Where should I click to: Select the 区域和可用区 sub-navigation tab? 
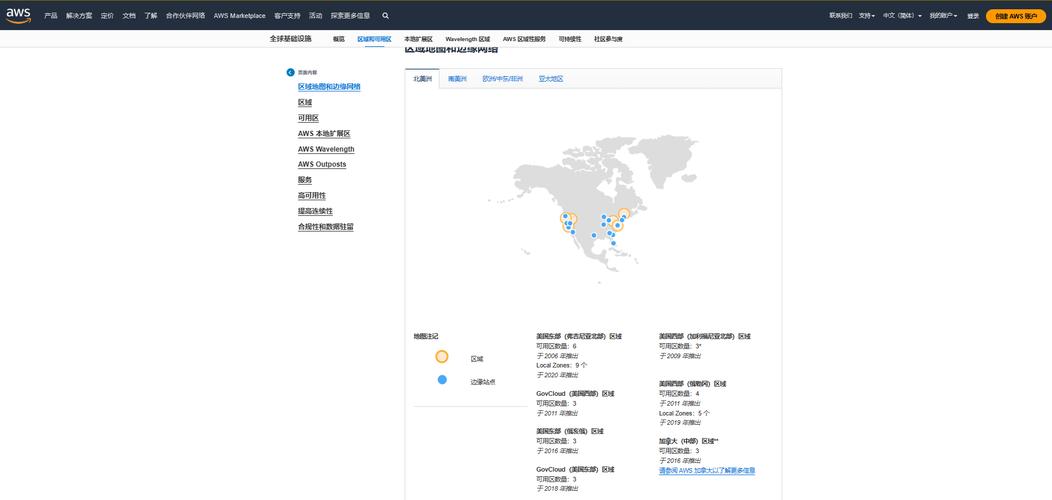pyautogui.click(x=374, y=40)
